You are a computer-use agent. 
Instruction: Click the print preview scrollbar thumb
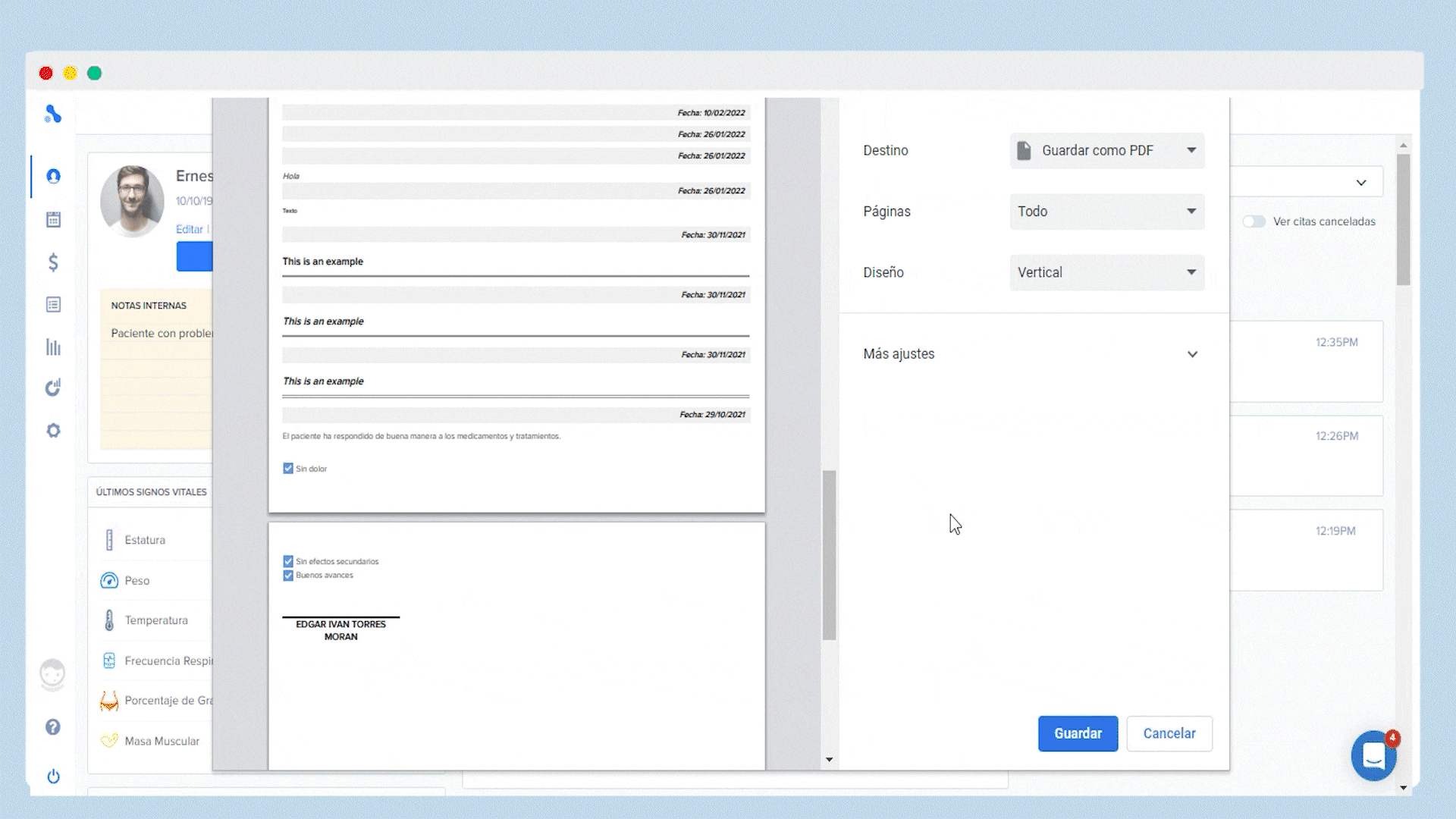pyautogui.click(x=829, y=554)
